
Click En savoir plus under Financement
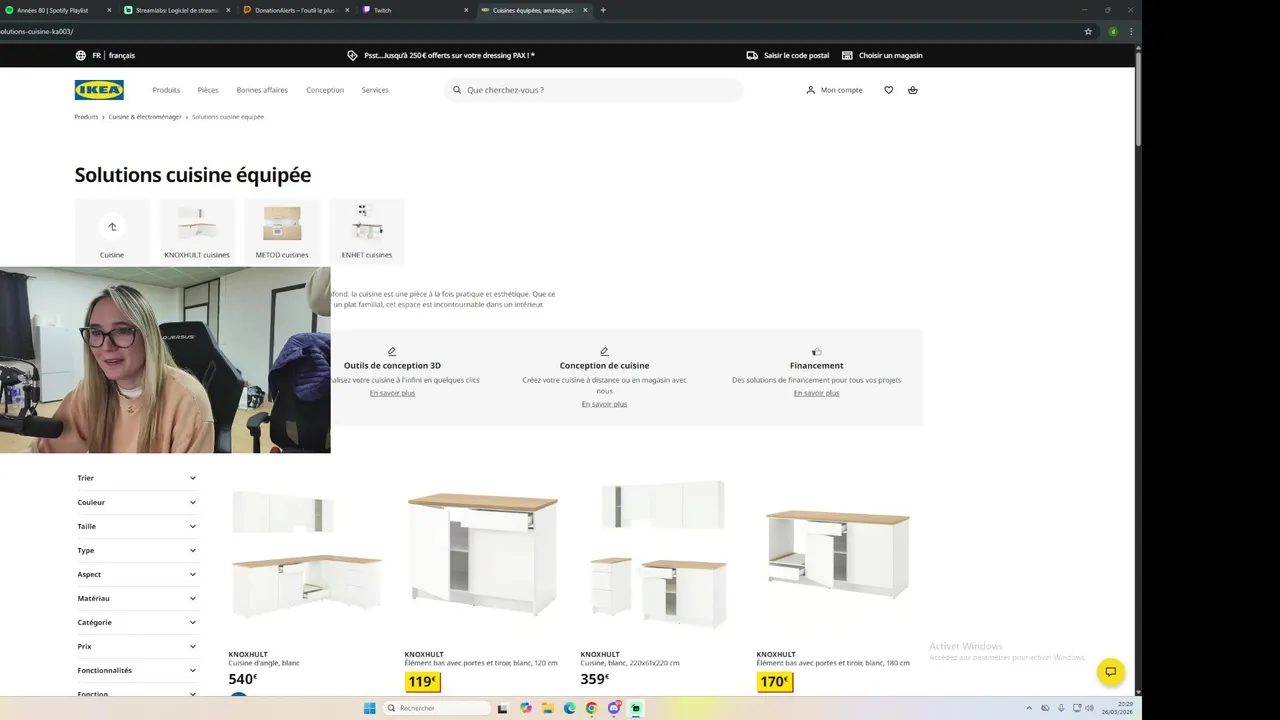tap(817, 393)
